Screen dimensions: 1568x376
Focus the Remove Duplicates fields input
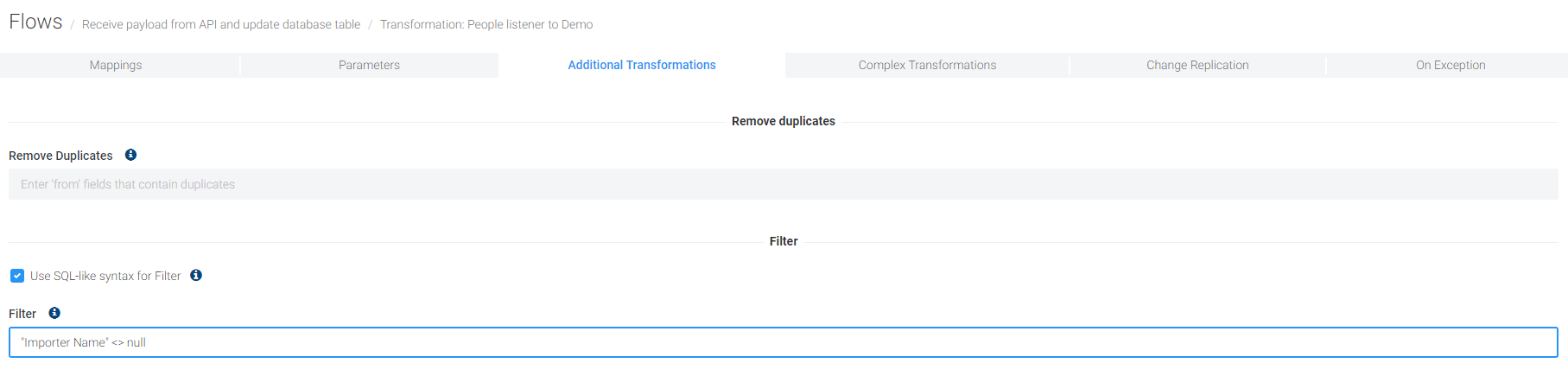point(783,184)
